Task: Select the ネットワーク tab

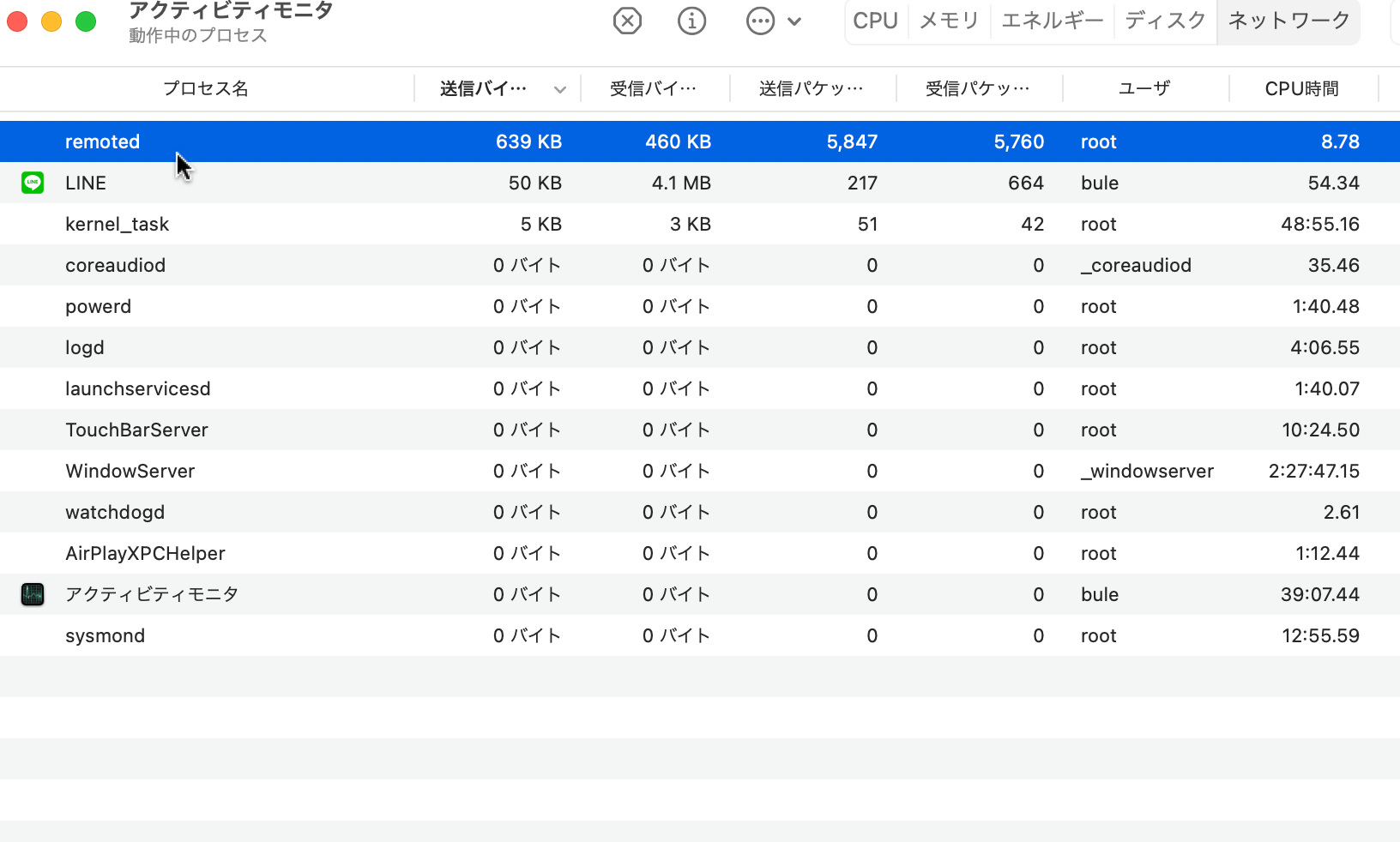Action: tap(1288, 21)
